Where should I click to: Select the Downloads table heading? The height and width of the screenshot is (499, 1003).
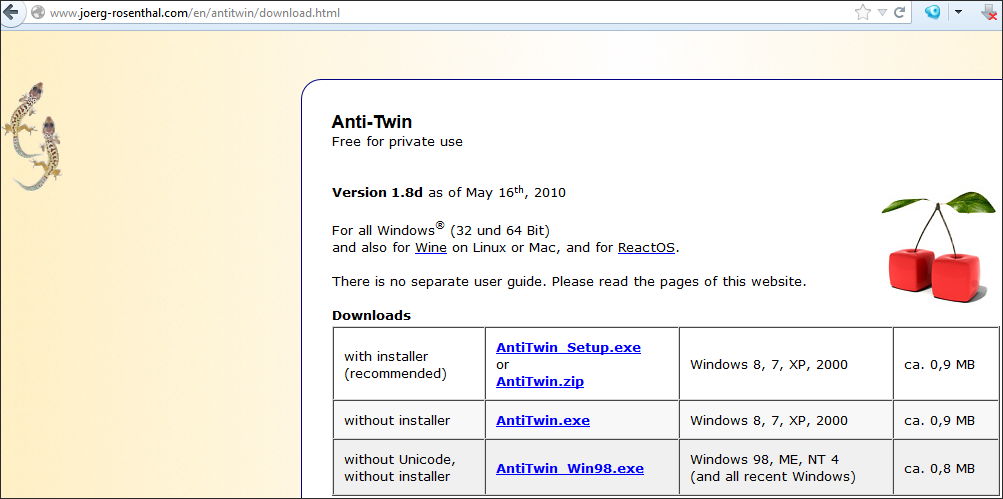(371, 315)
